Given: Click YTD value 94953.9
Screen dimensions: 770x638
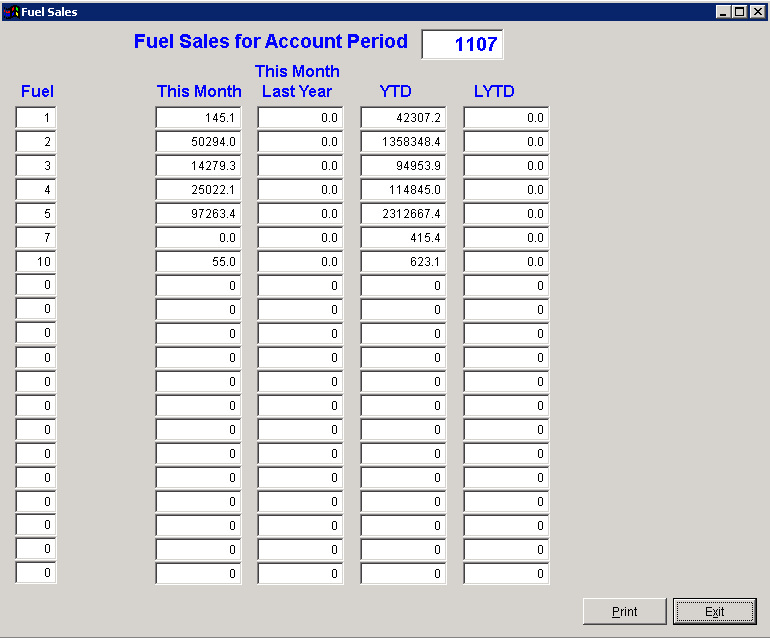Looking at the screenshot, I should coord(403,166).
